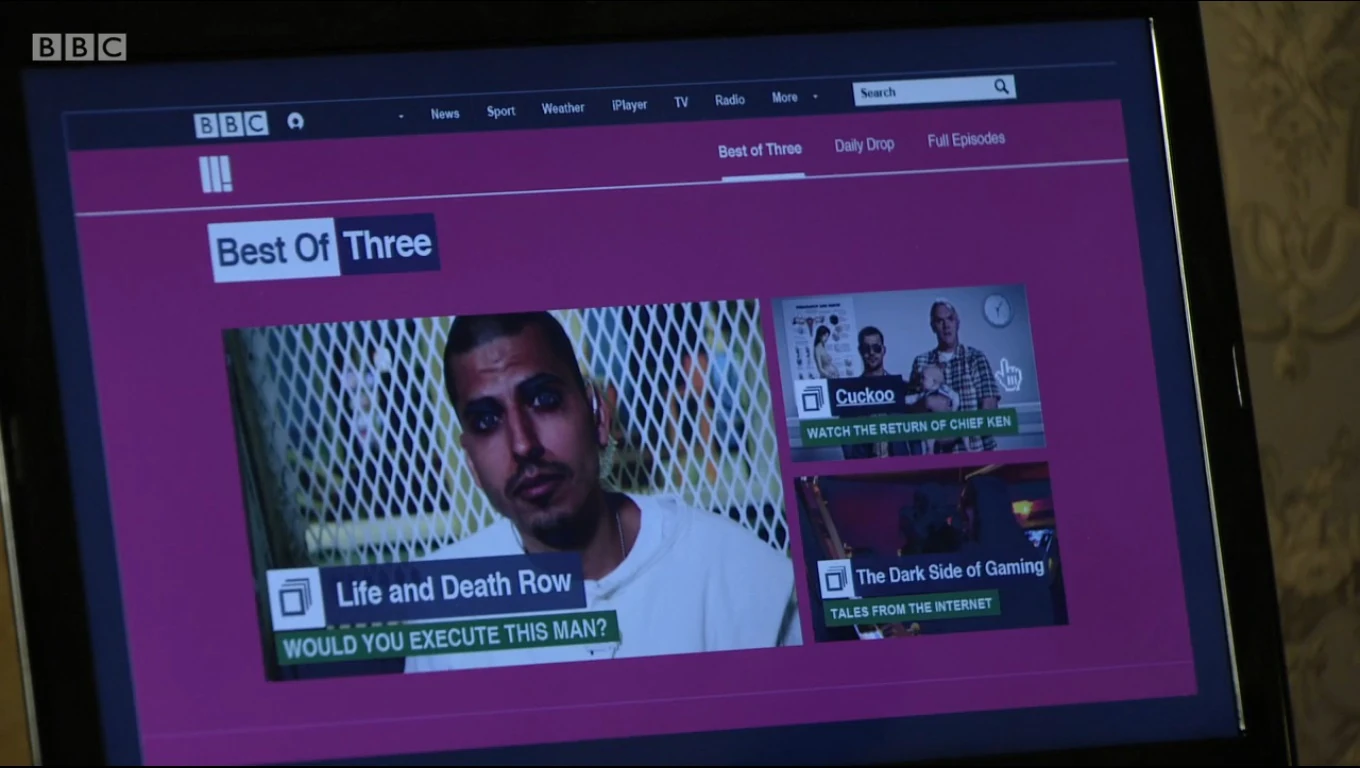Switch to the Full Episodes tab
The height and width of the screenshot is (768, 1360).
click(966, 140)
